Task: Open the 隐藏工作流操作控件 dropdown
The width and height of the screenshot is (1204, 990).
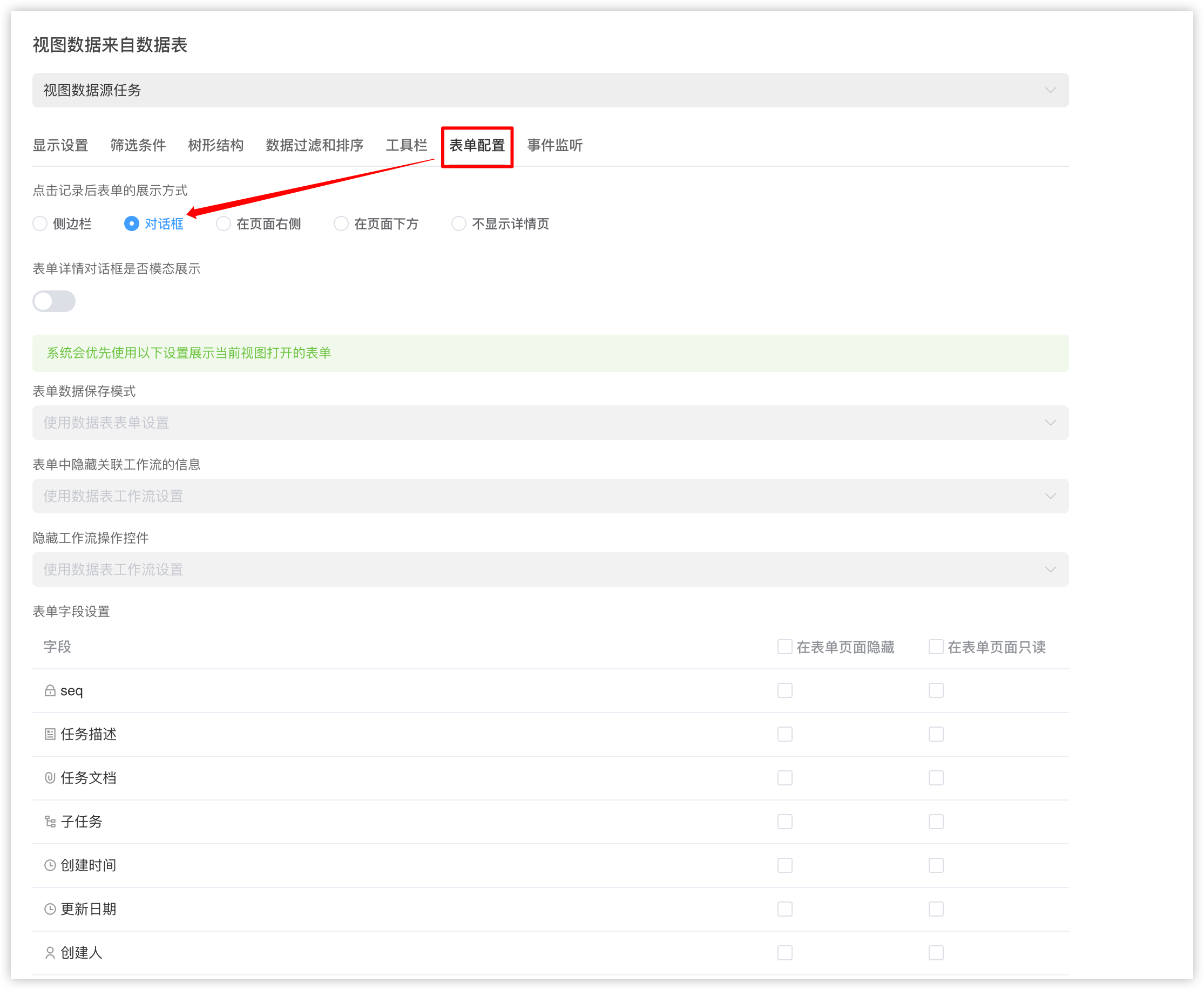Action: 1050,569
